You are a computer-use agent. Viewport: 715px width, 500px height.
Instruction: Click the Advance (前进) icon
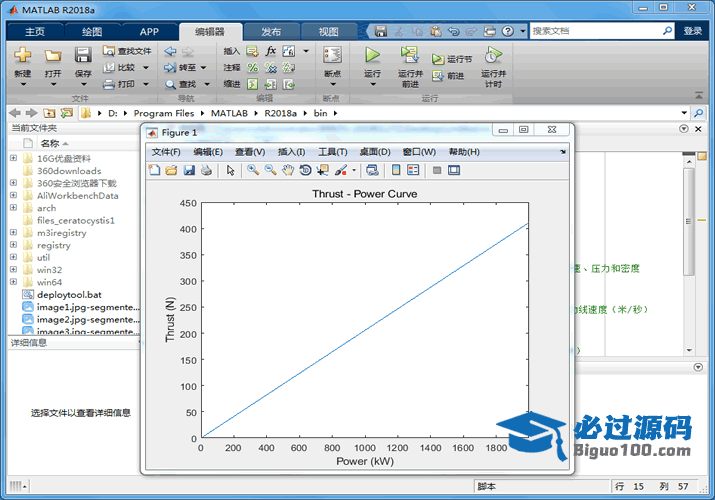438,76
